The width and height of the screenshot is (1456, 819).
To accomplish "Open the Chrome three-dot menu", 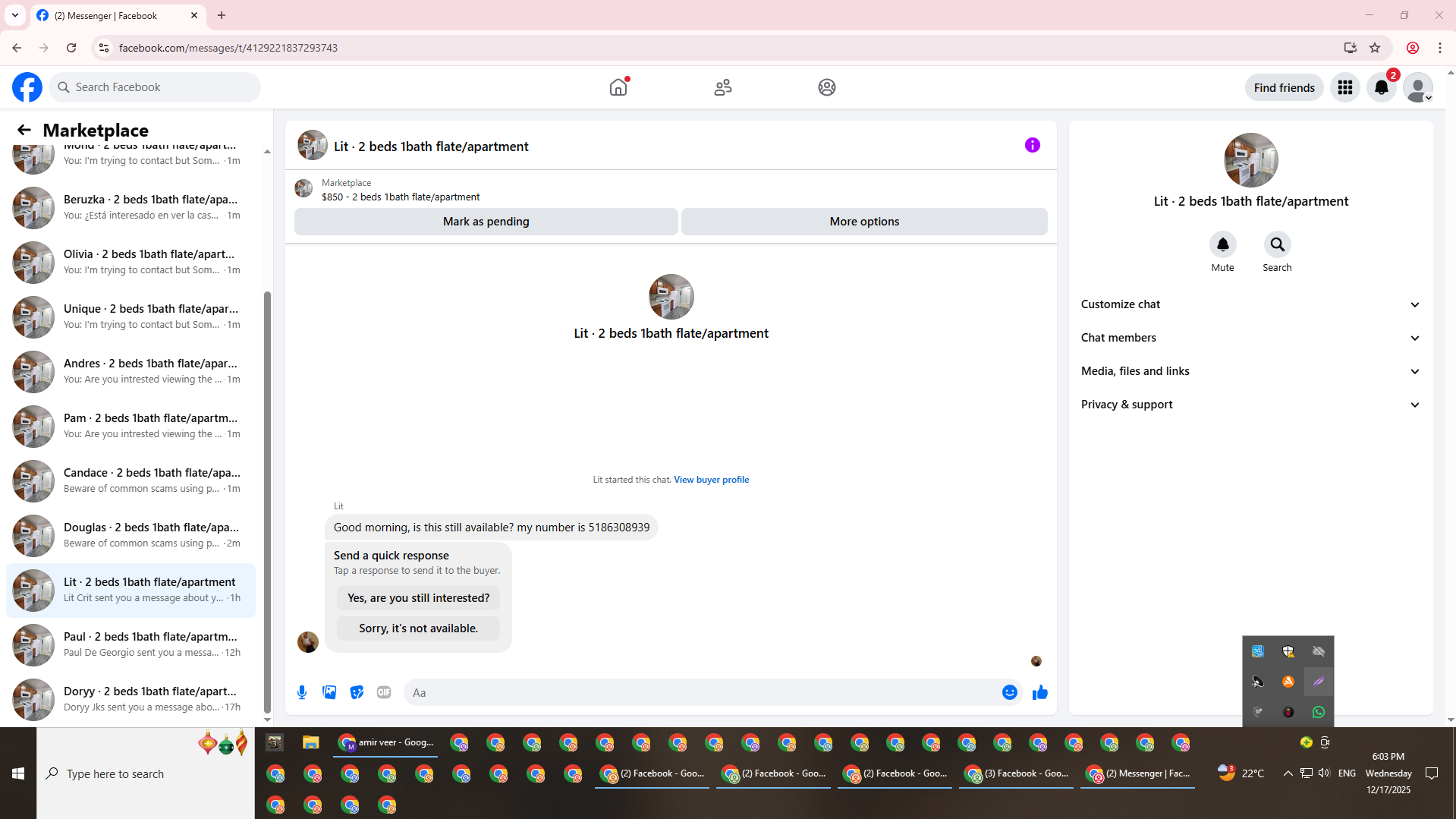I will 1440,48.
